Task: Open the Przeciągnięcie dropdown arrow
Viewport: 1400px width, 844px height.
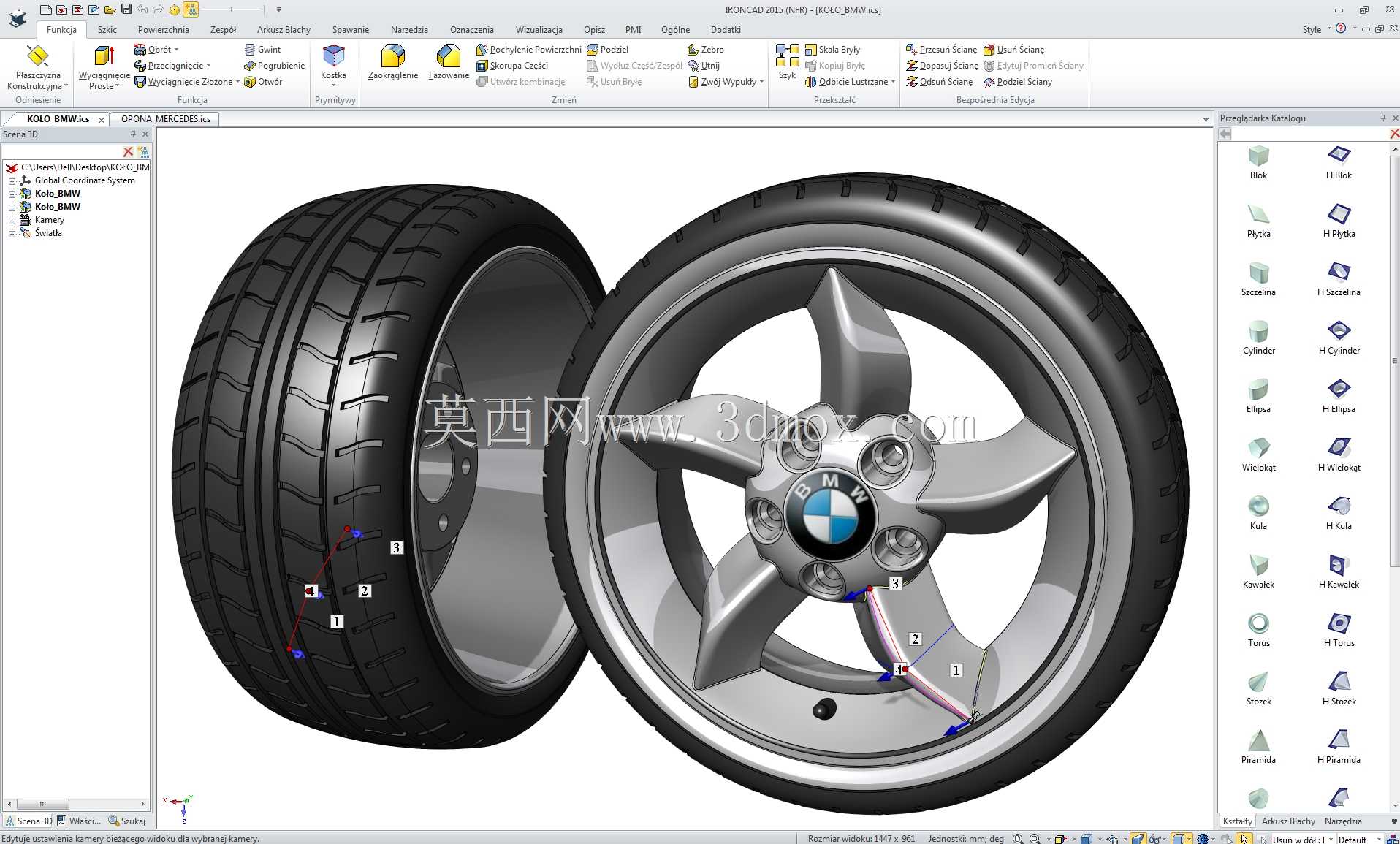Action: tap(208, 66)
